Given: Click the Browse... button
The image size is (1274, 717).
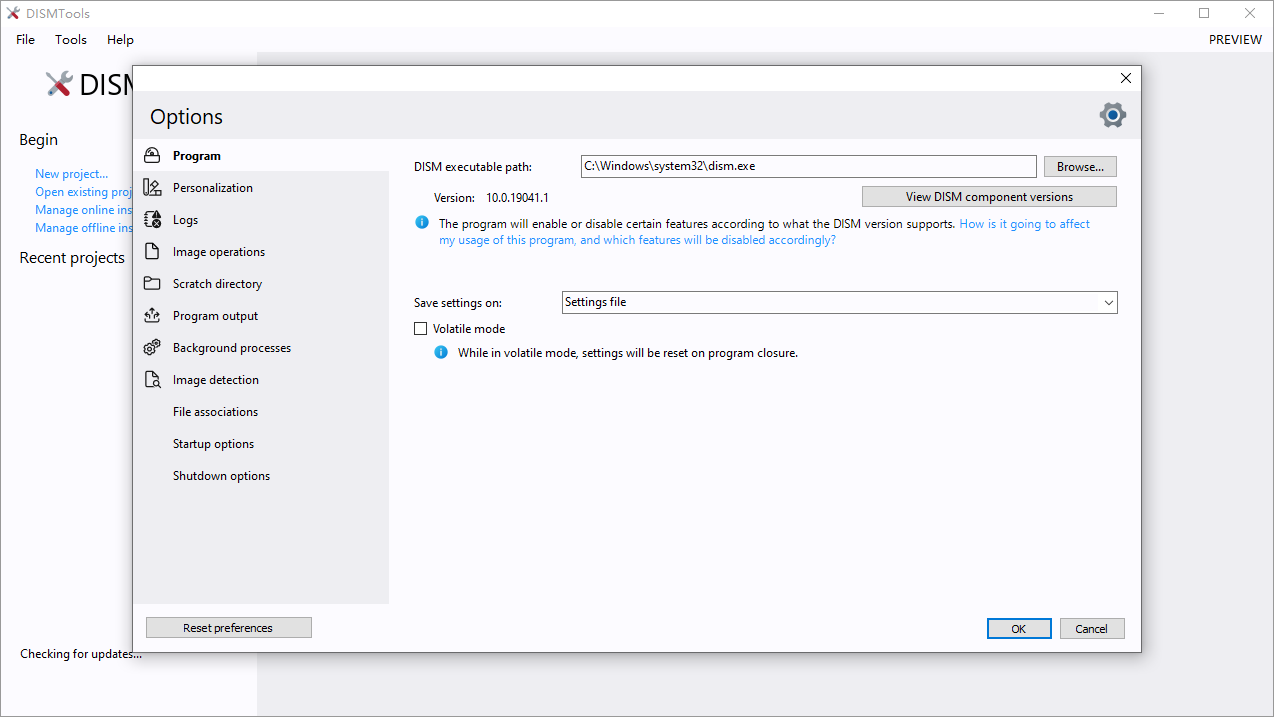Looking at the screenshot, I should (1080, 167).
